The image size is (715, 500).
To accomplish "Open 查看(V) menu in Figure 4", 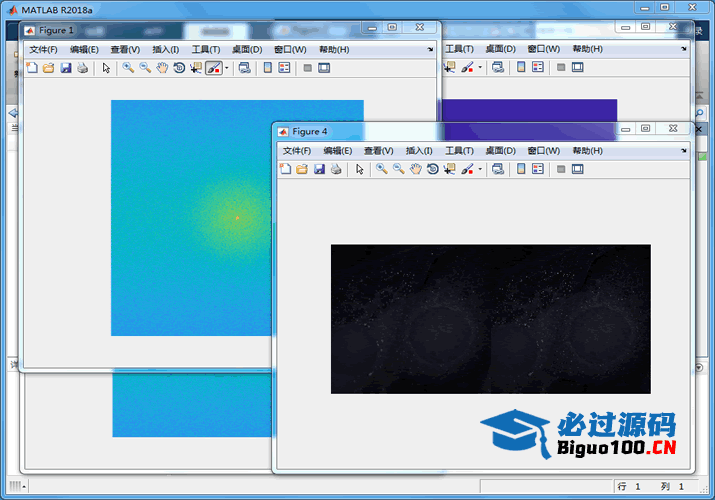I will click(x=378, y=151).
